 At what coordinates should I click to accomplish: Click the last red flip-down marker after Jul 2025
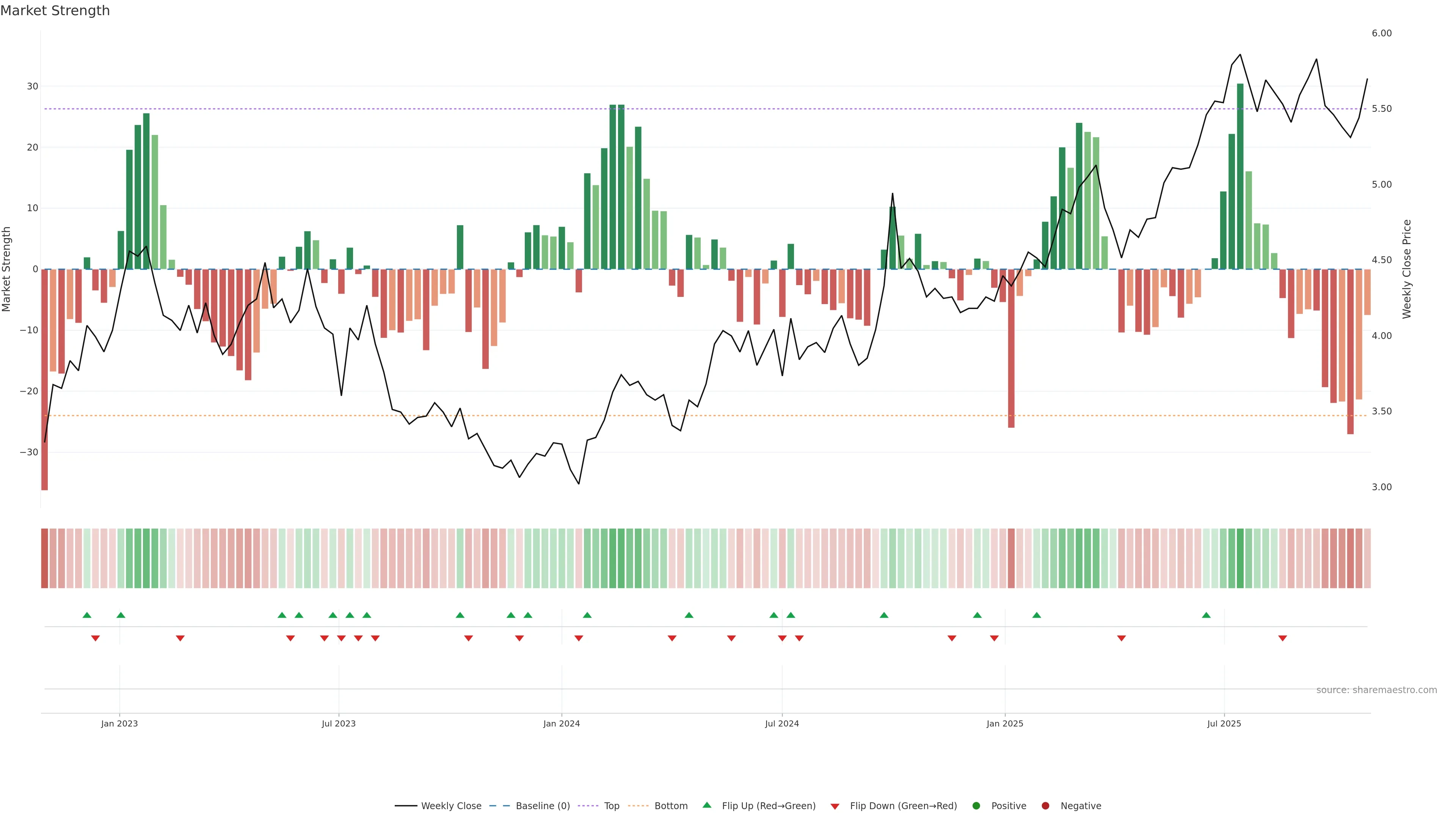tap(1282, 638)
